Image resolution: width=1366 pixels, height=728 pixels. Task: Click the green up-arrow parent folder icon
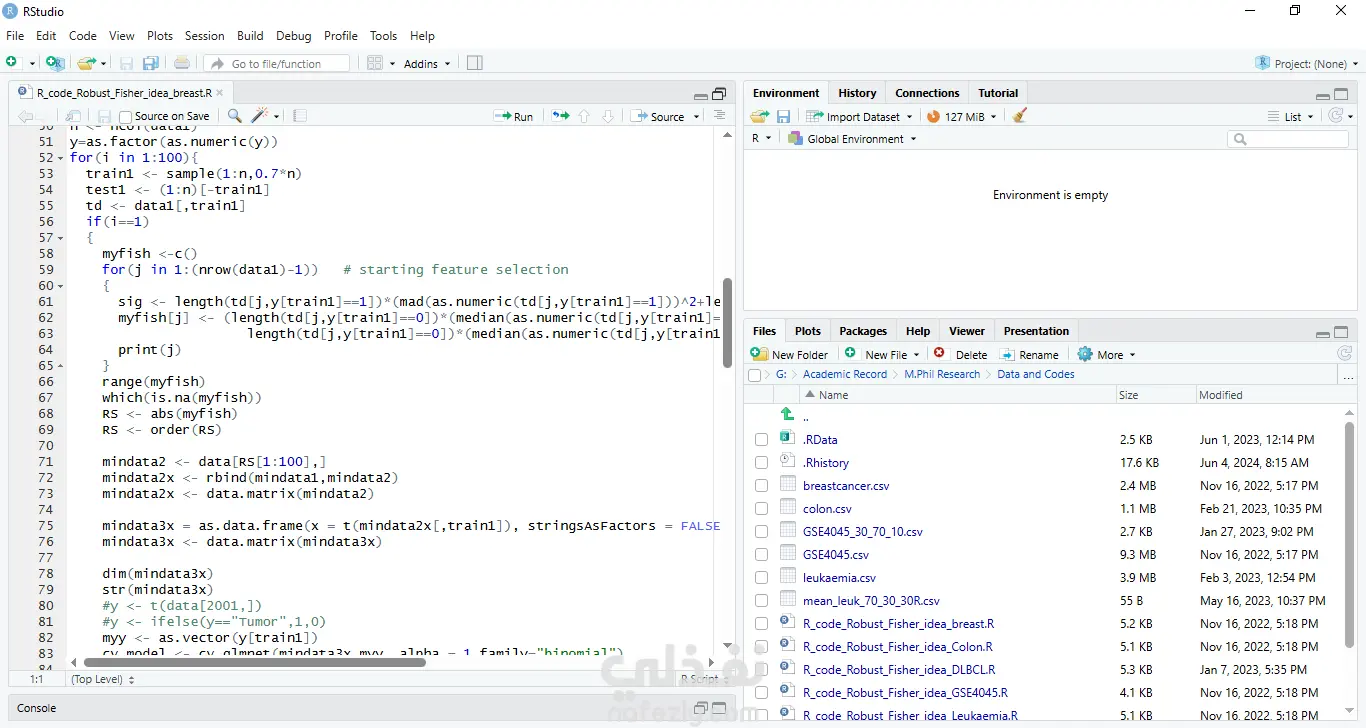pyautogui.click(x=787, y=415)
